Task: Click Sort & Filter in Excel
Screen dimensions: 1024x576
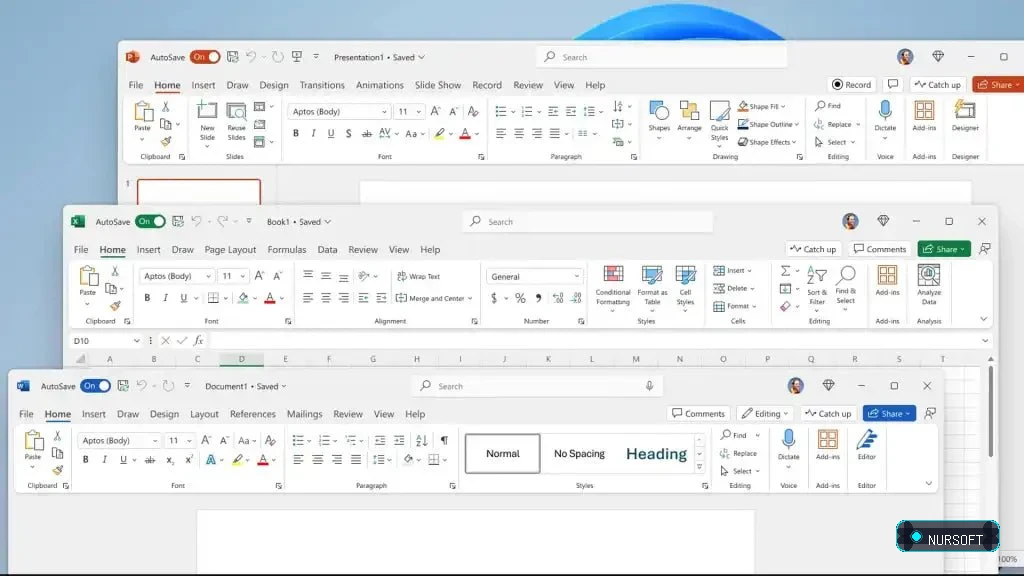Action: (817, 286)
